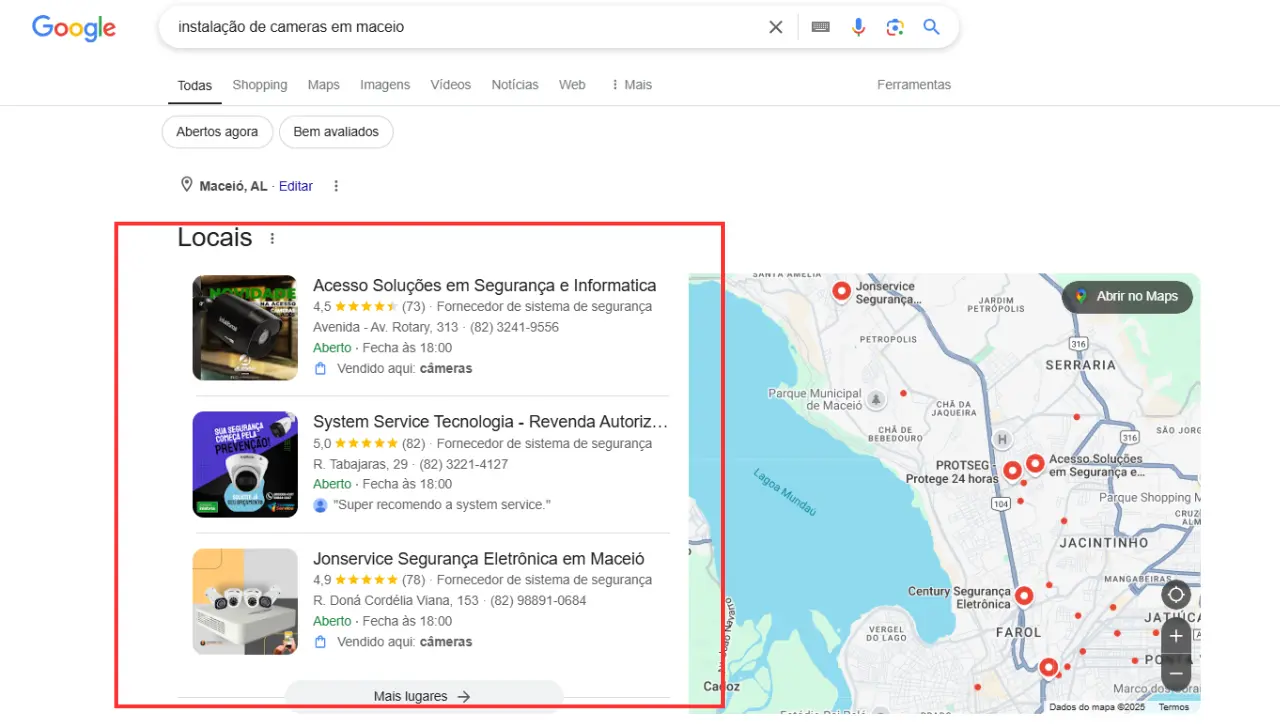Image resolution: width=1280 pixels, height=728 pixels.
Task: Click the Parque Municipal de Maceió marker
Action: [877, 400]
